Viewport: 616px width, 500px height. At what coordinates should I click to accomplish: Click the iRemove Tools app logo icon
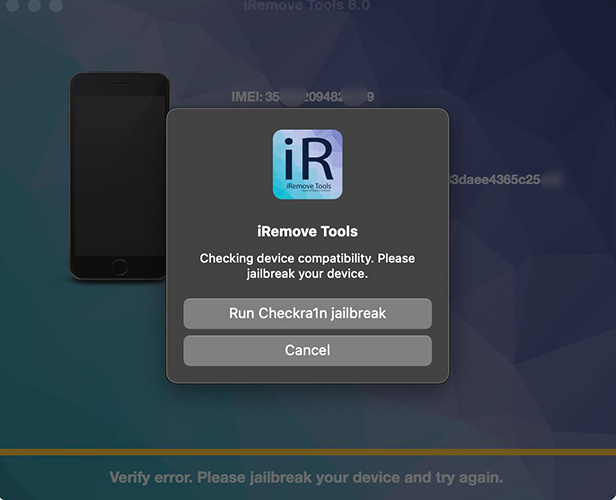308,164
